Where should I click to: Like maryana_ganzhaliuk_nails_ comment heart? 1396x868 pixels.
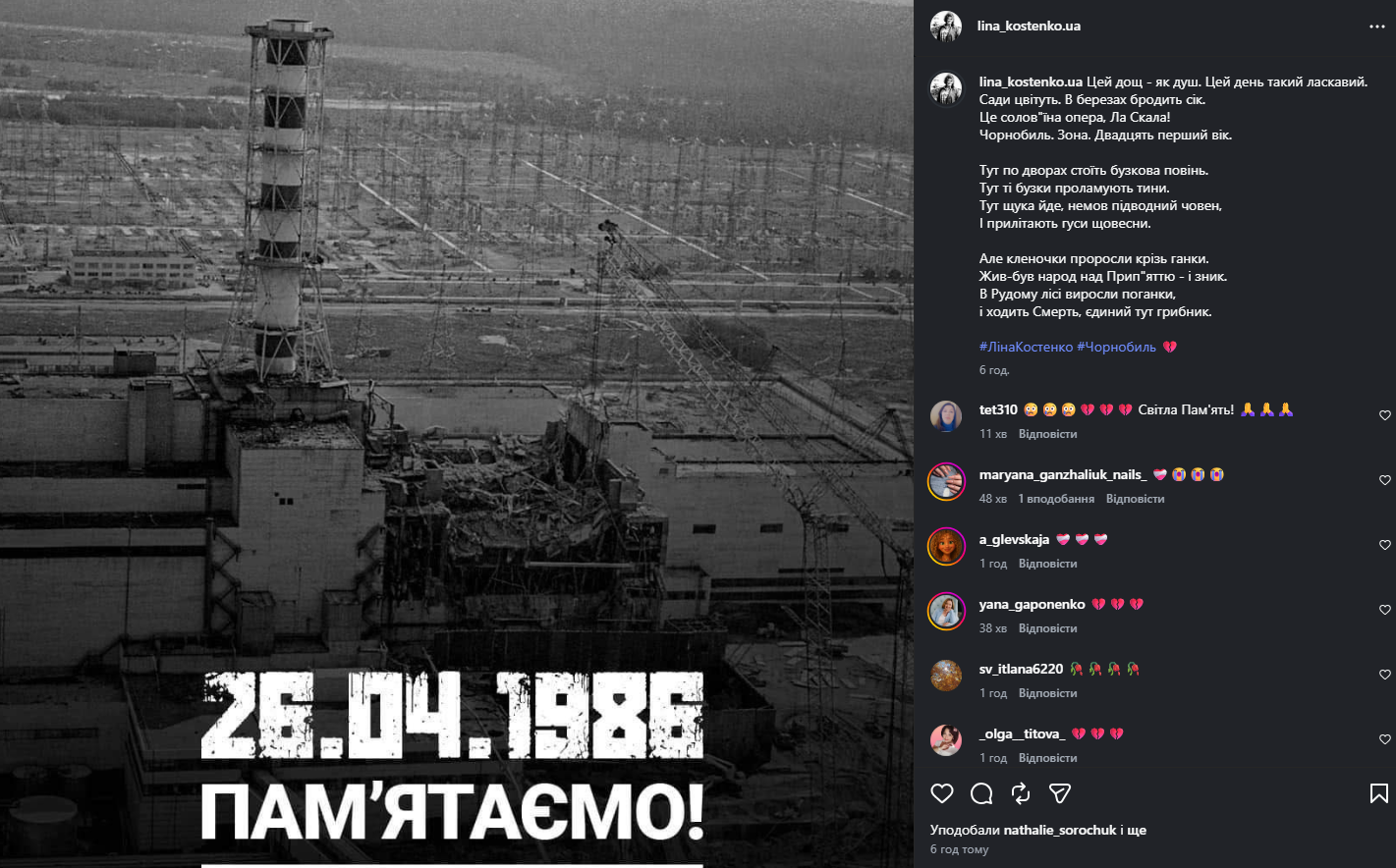point(1385,480)
